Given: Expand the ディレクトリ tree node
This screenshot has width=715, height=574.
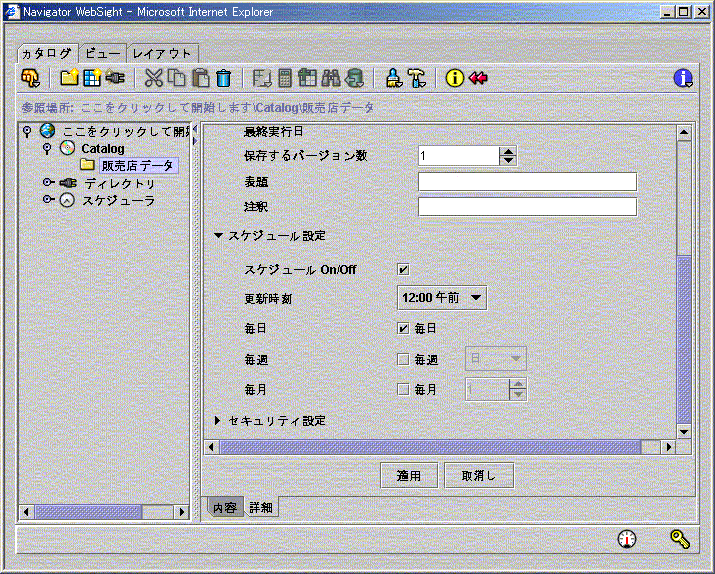Looking at the screenshot, I should coord(47,182).
